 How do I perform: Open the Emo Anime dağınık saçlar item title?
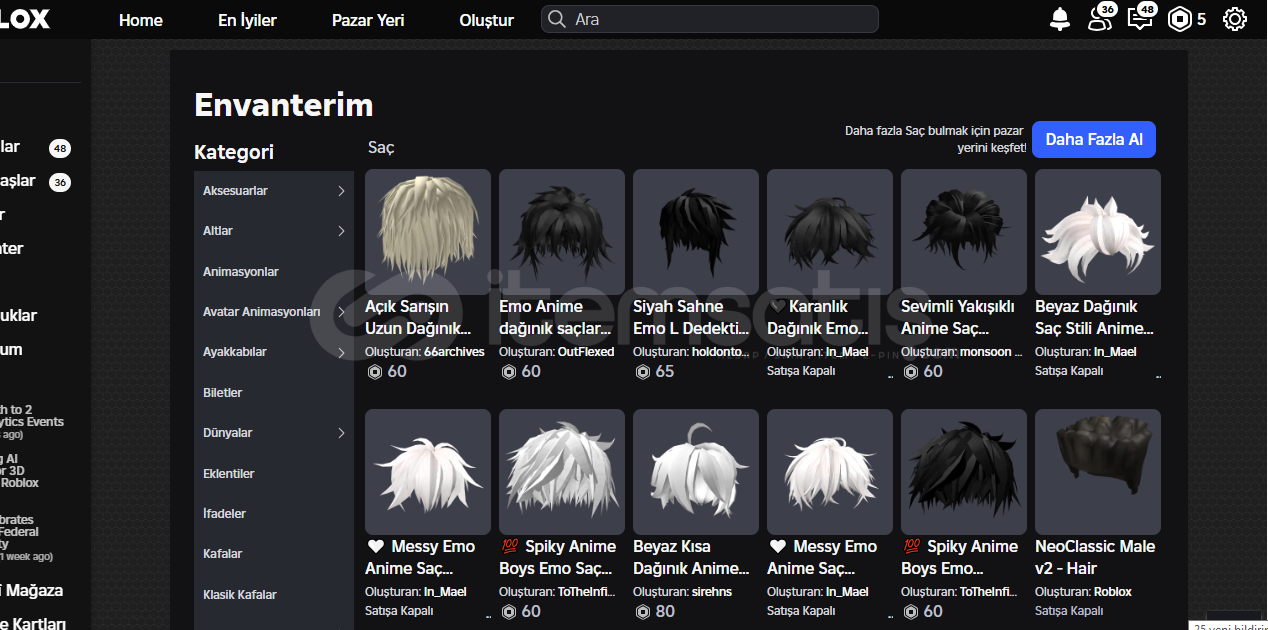(555, 317)
